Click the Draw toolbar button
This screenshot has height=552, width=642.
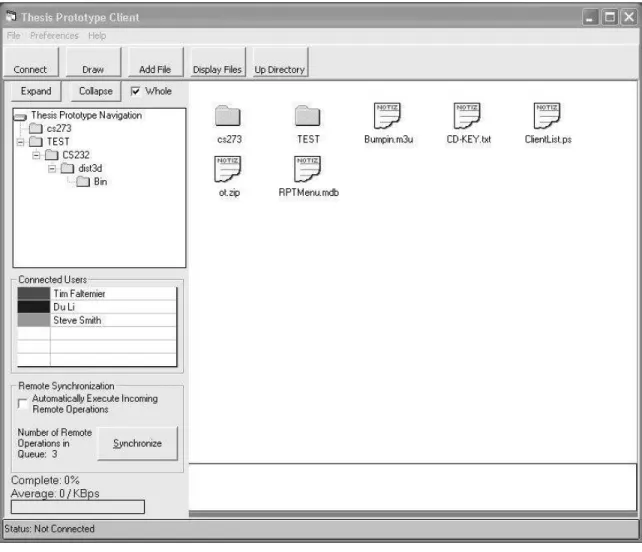(93, 62)
